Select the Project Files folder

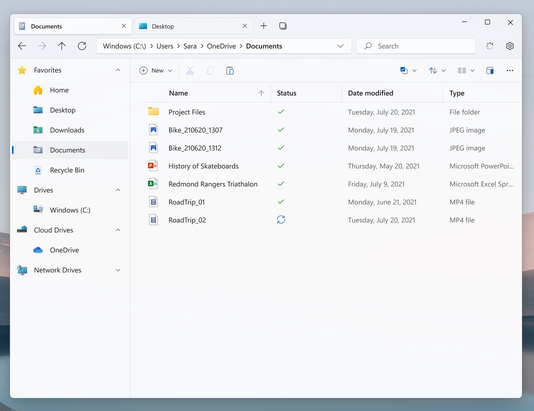pyautogui.click(x=331, y=112)
